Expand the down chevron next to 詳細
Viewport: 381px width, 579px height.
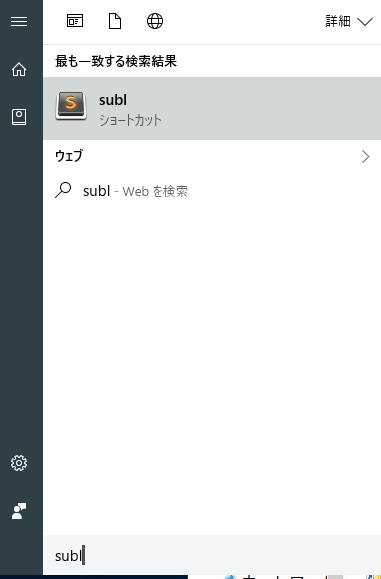click(365, 22)
